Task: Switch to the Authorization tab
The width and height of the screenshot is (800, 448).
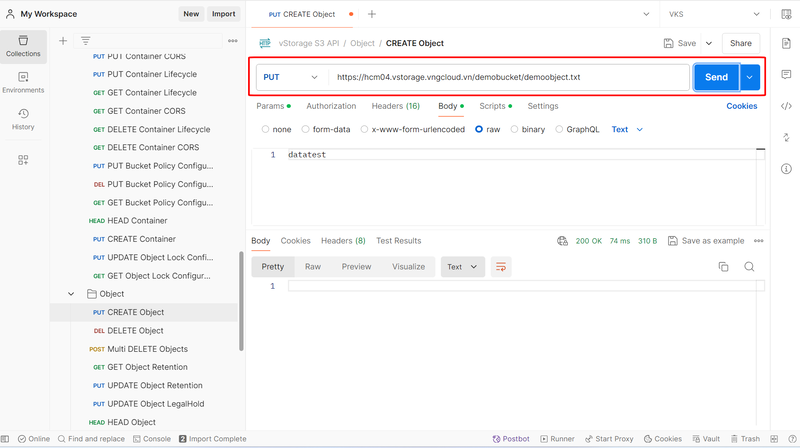Action: point(331,106)
